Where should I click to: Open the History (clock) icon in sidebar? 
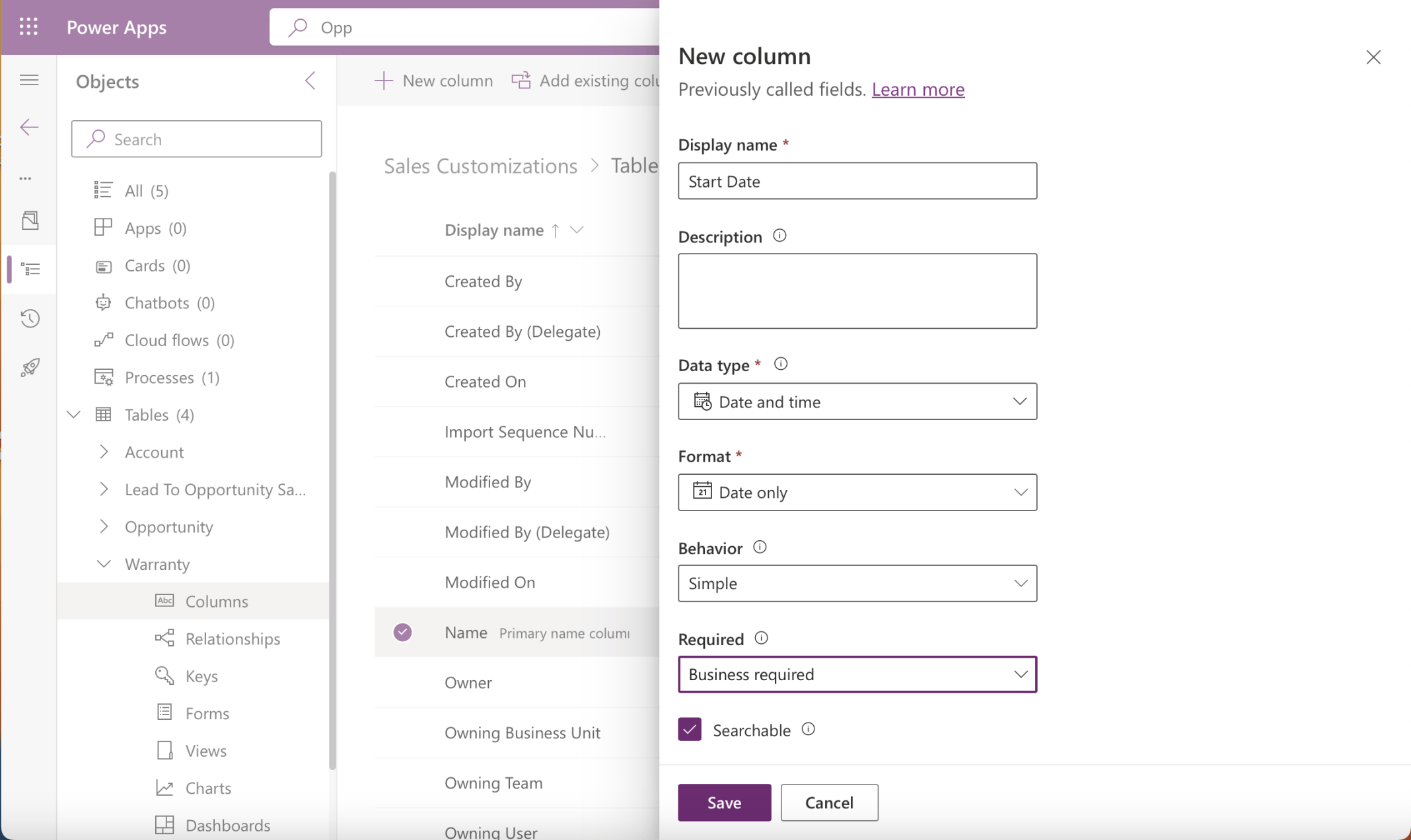[28, 318]
